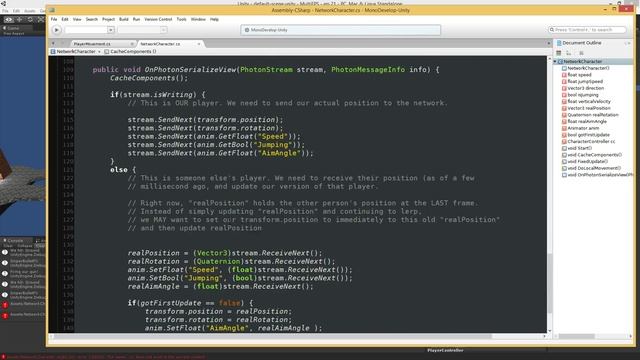Open the Help menu
This screenshot has height=360, width=640.
coord(214,19)
